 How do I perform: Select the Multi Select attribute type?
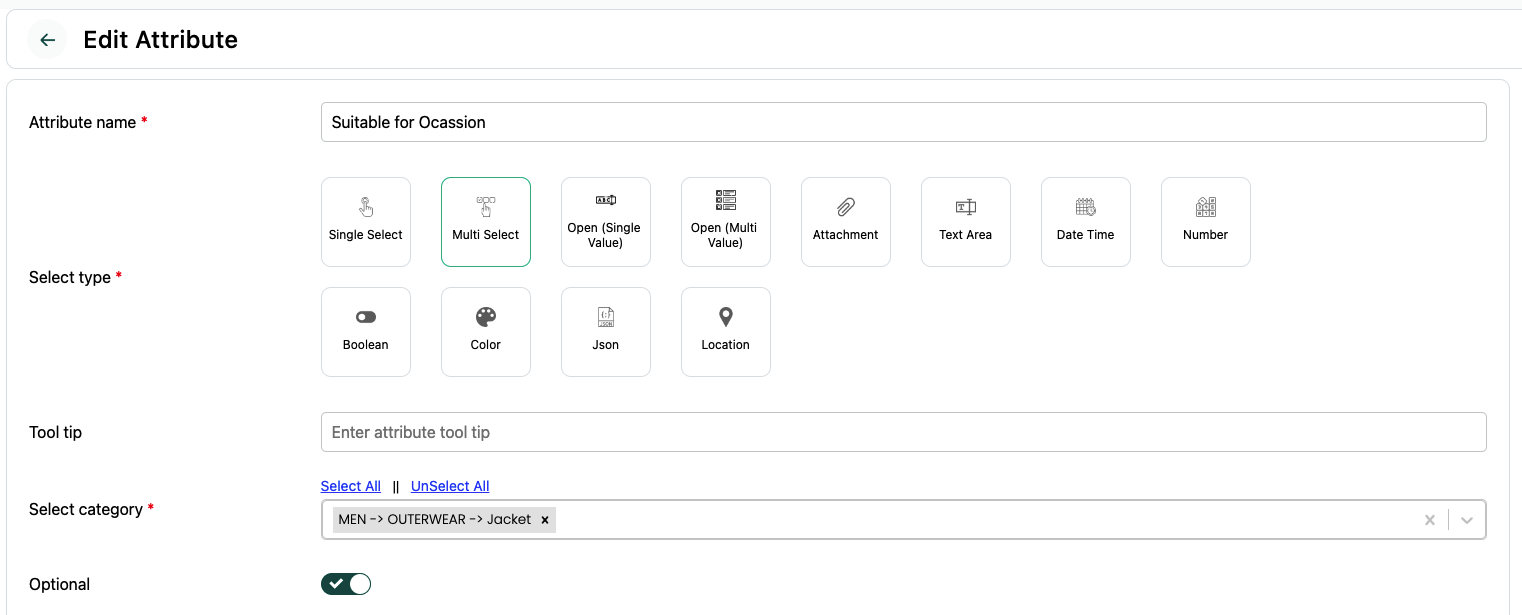(485, 221)
